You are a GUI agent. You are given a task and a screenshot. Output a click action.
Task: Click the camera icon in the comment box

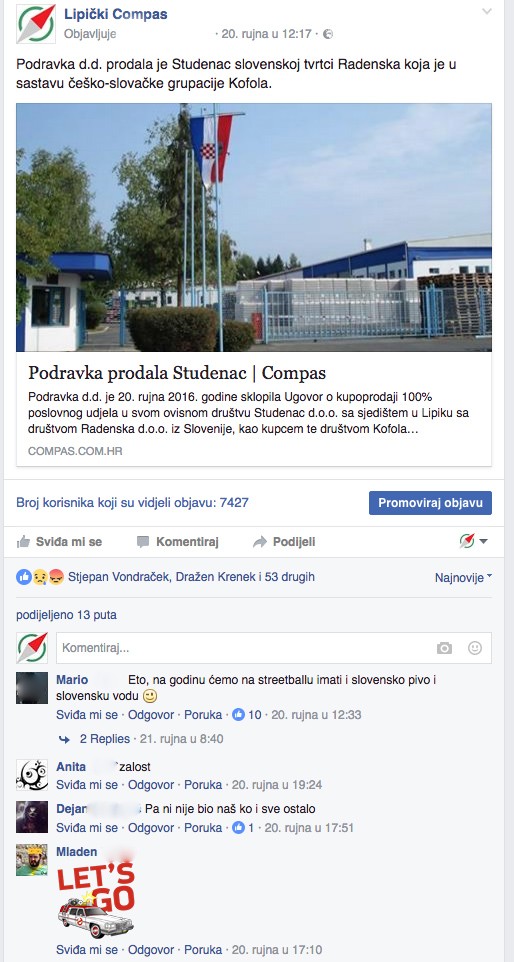pos(444,648)
